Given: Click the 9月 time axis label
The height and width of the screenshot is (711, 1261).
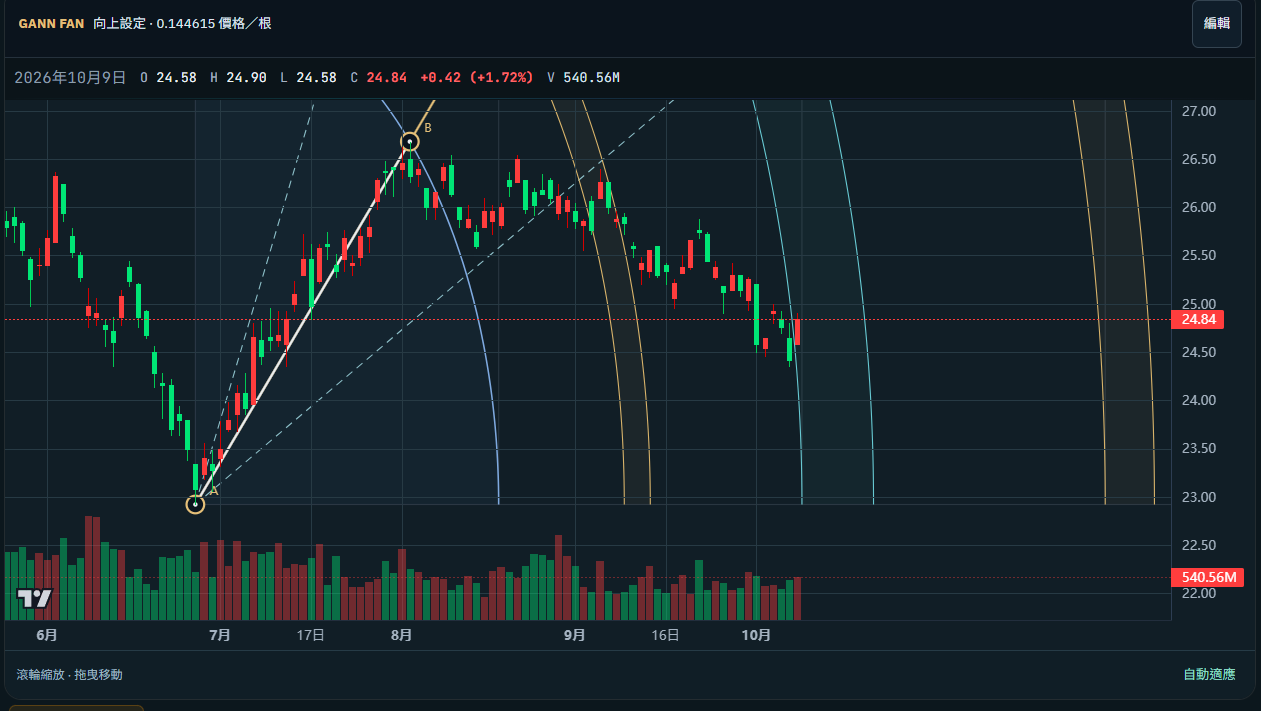Looking at the screenshot, I should (x=575, y=635).
